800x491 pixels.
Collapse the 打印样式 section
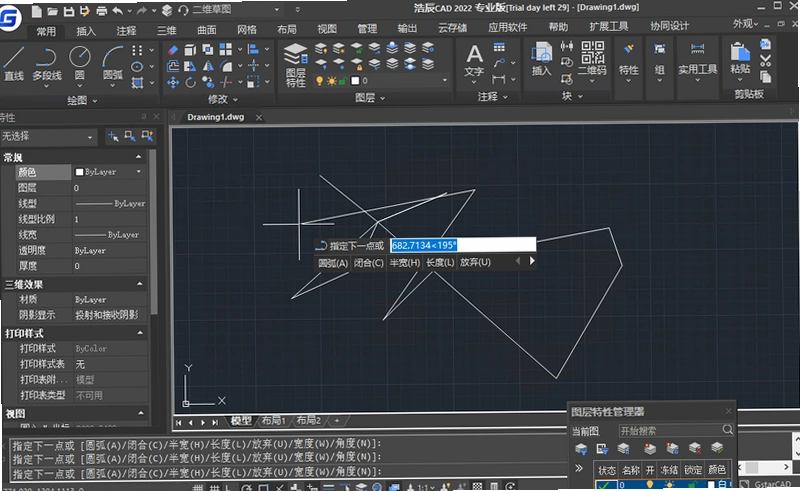[x=140, y=333]
